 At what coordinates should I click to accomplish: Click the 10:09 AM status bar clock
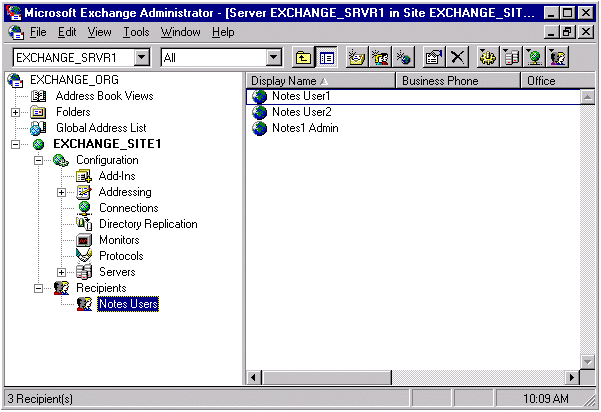coord(546,399)
